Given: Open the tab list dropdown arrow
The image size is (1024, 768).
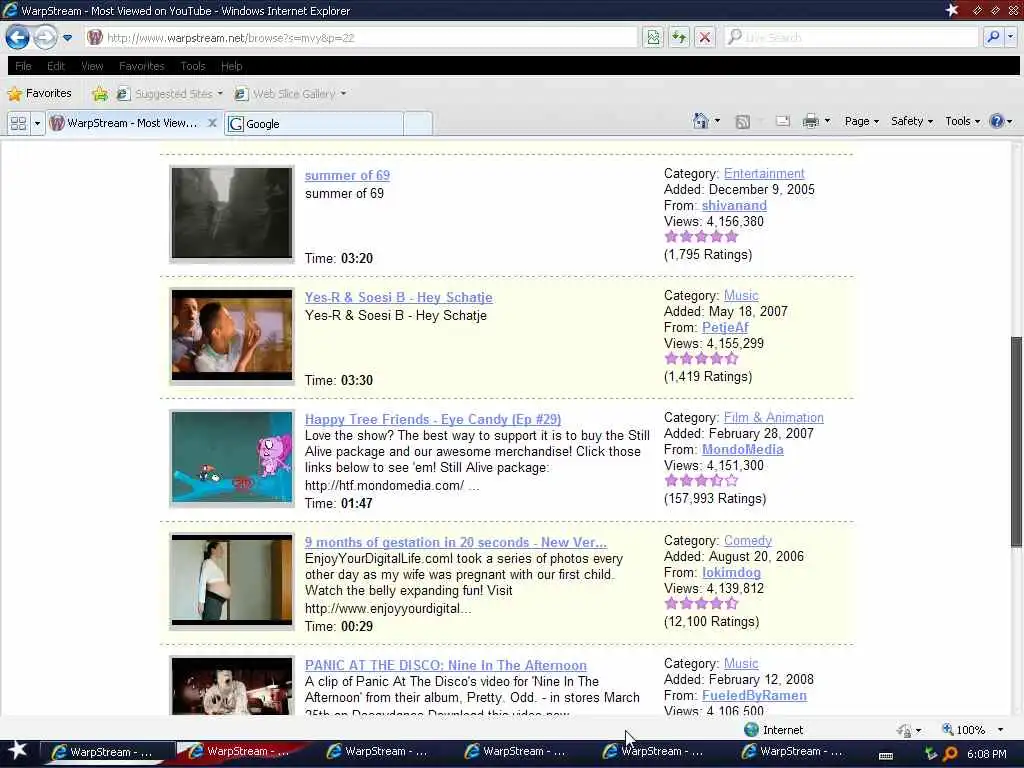Looking at the screenshot, I should [37, 123].
